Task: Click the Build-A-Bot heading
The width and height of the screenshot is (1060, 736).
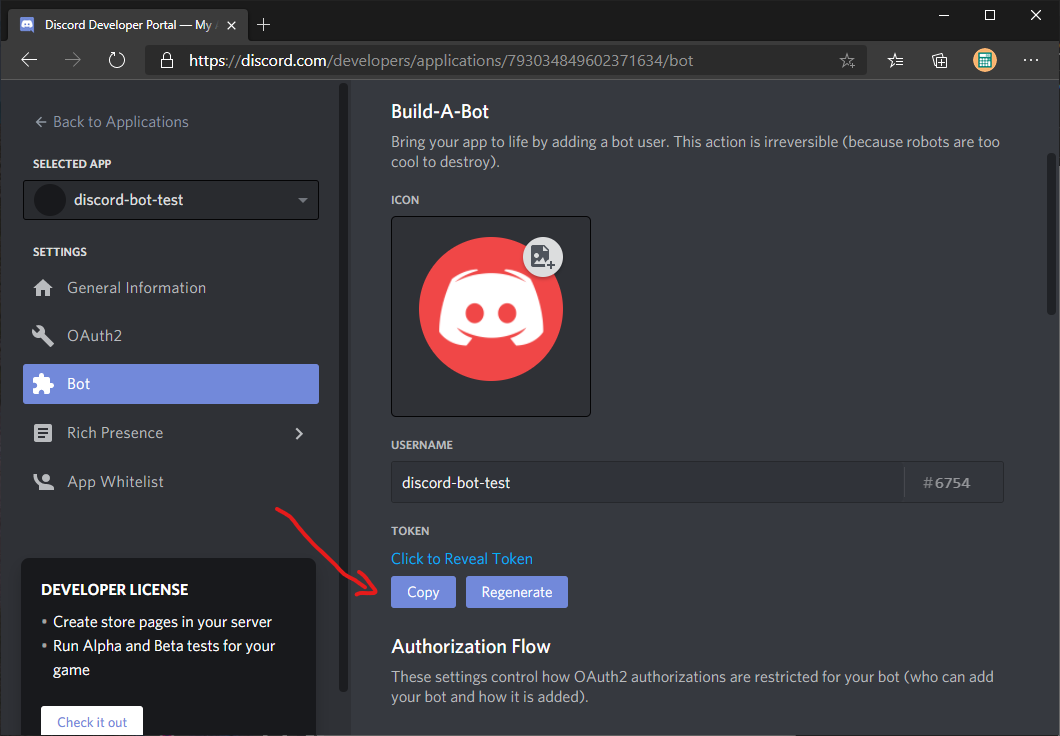Action: tap(439, 112)
